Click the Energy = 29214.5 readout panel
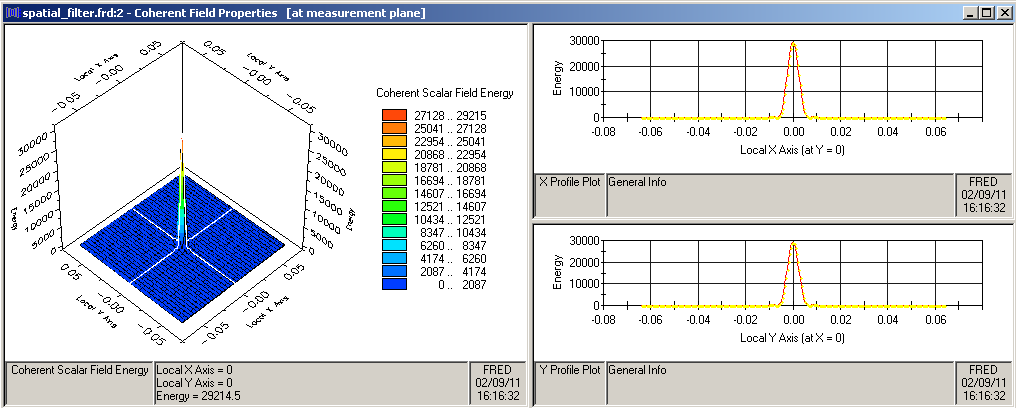Screen dimensions: 1016x408 tap(310, 383)
